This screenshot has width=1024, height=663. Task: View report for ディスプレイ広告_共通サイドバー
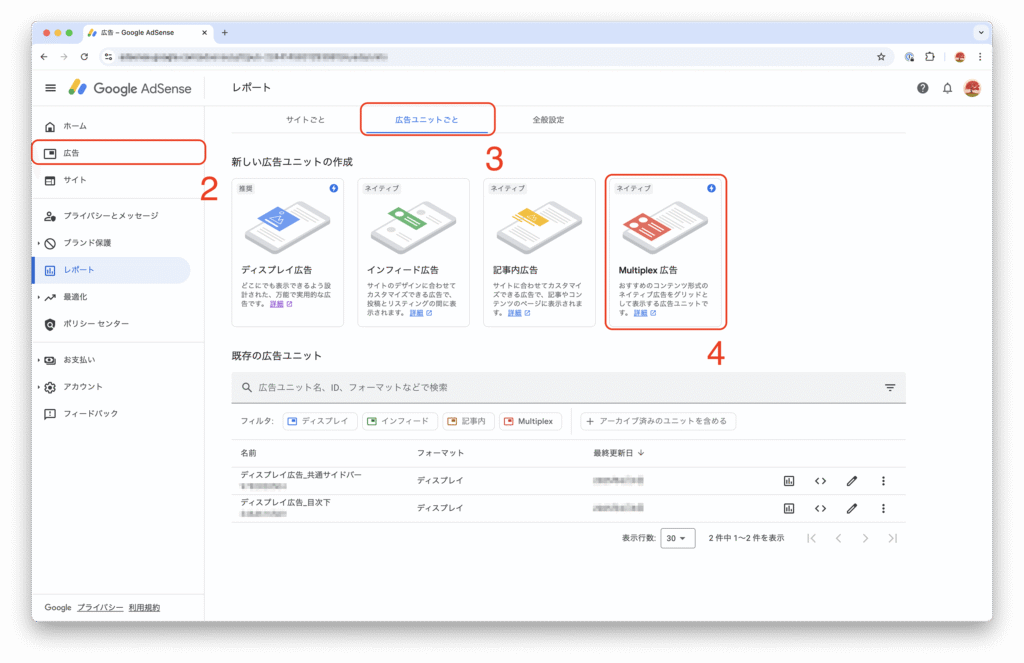[x=789, y=481]
